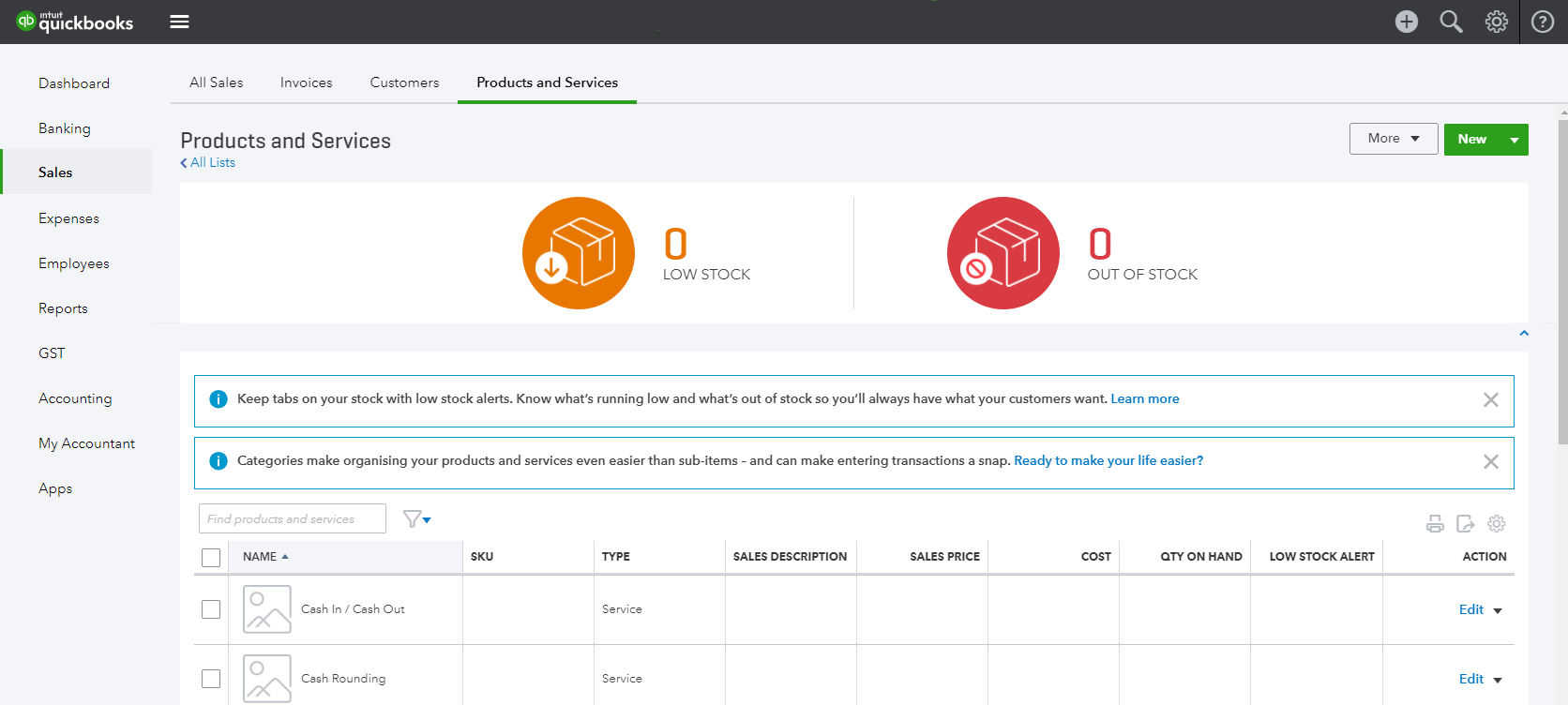
Task: Open the More dropdown button
Action: [1394, 139]
